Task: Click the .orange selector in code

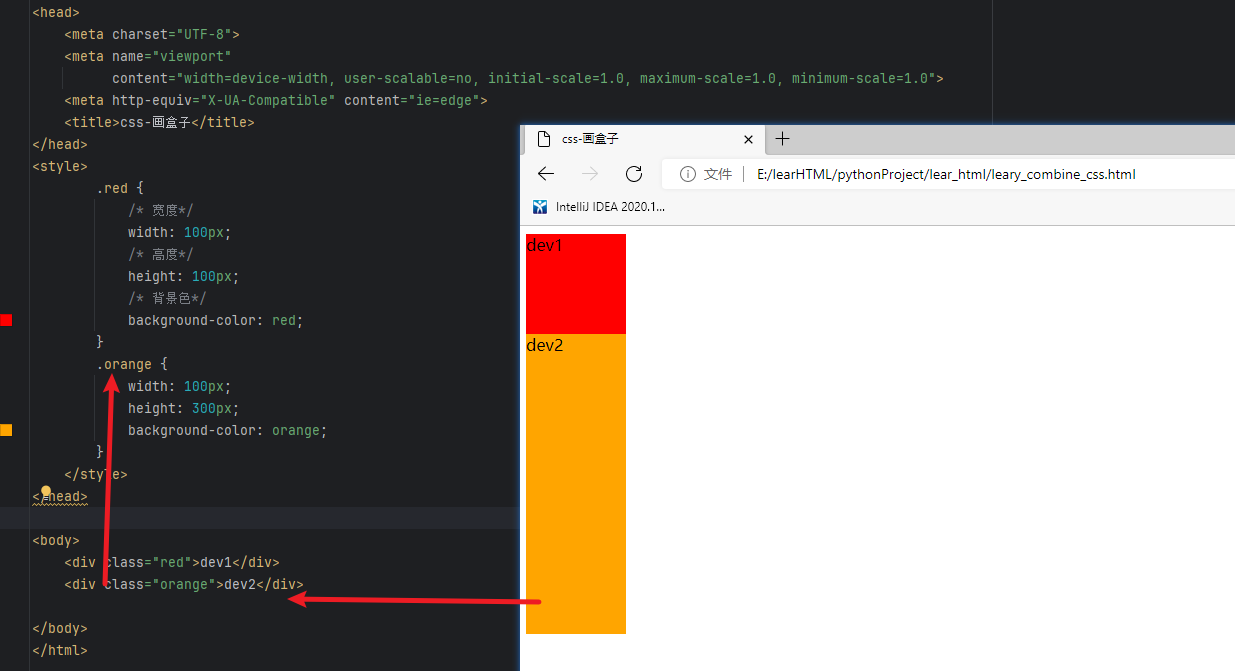Action: [x=124, y=364]
